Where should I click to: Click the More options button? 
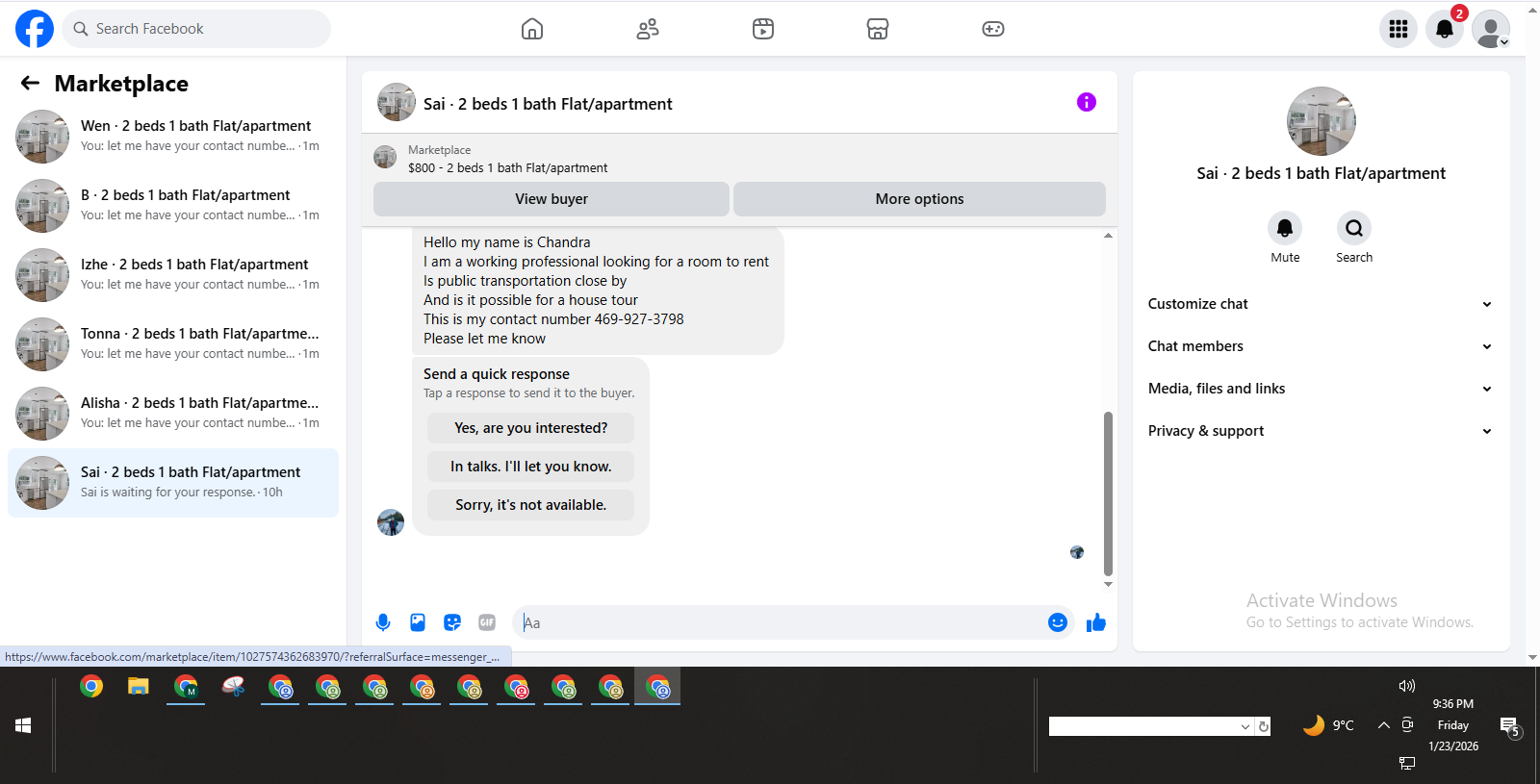coord(919,199)
